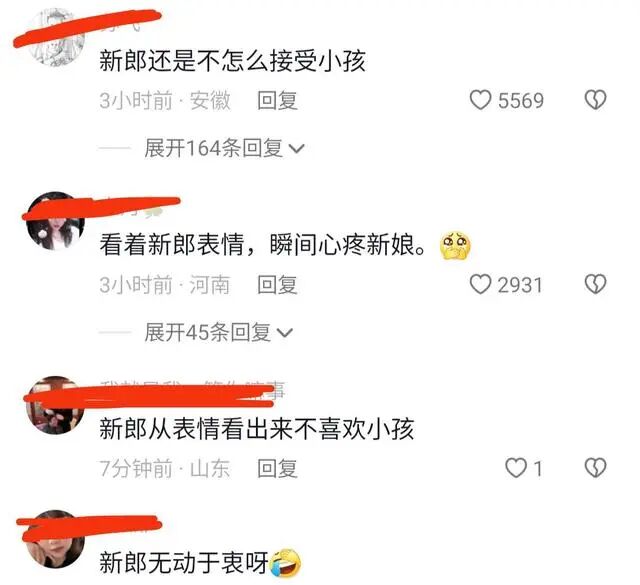Dislike the comment from 安徽
Screen dimensions: 640x585
(596, 100)
